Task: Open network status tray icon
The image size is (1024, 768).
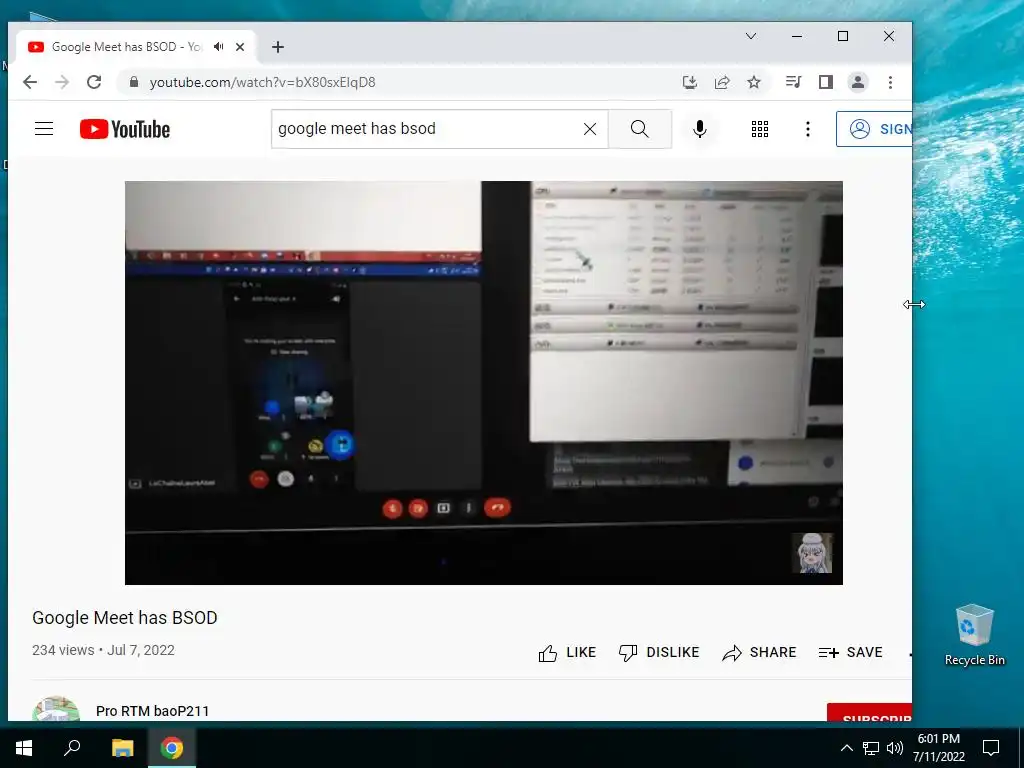Action: 871,748
